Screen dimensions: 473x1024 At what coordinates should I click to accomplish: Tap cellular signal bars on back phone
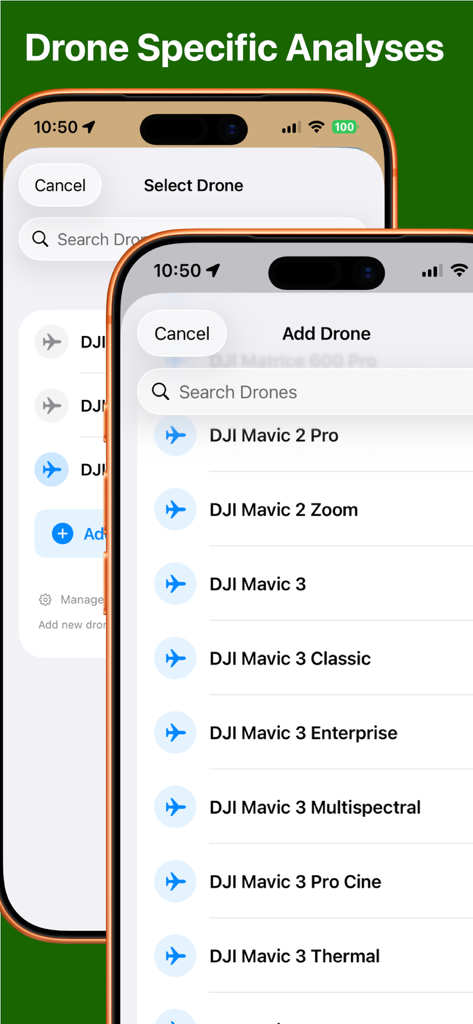pos(291,127)
